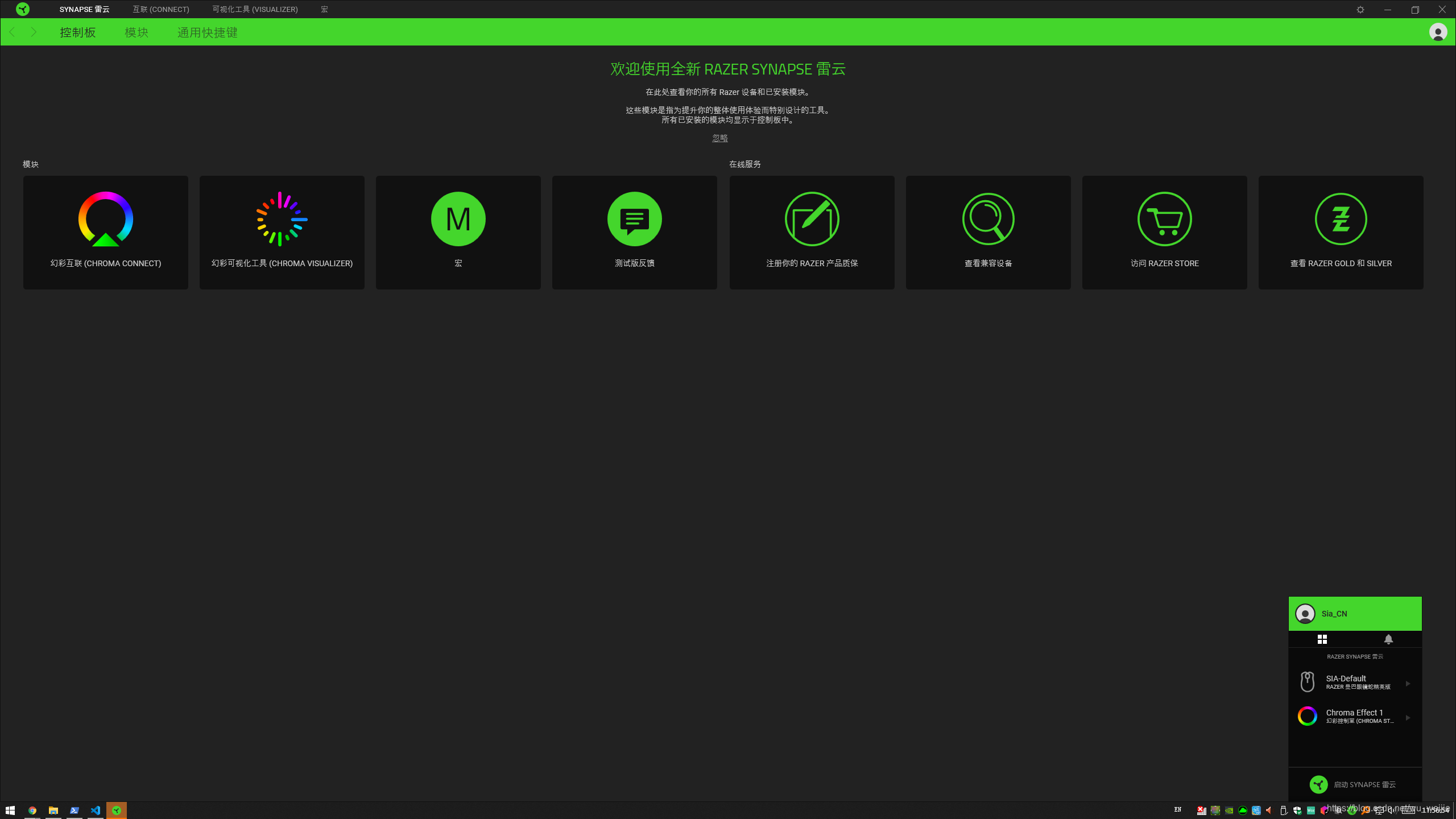
Task: Select the 通用快捷键 global shortcuts sub-tab
Action: pyautogui.click(x=208, y=32)
